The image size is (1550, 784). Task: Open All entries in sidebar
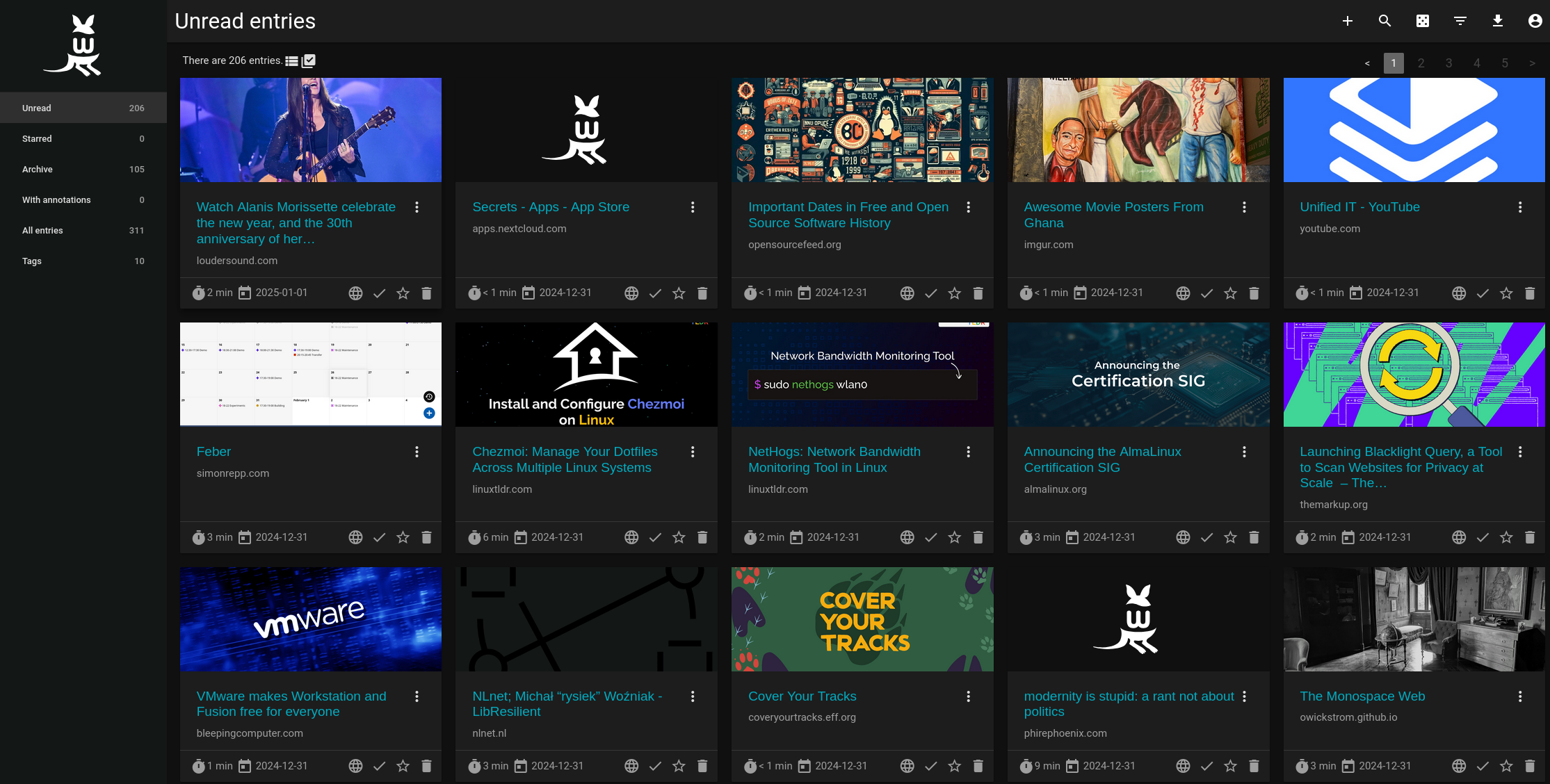(x=83, y=230)
